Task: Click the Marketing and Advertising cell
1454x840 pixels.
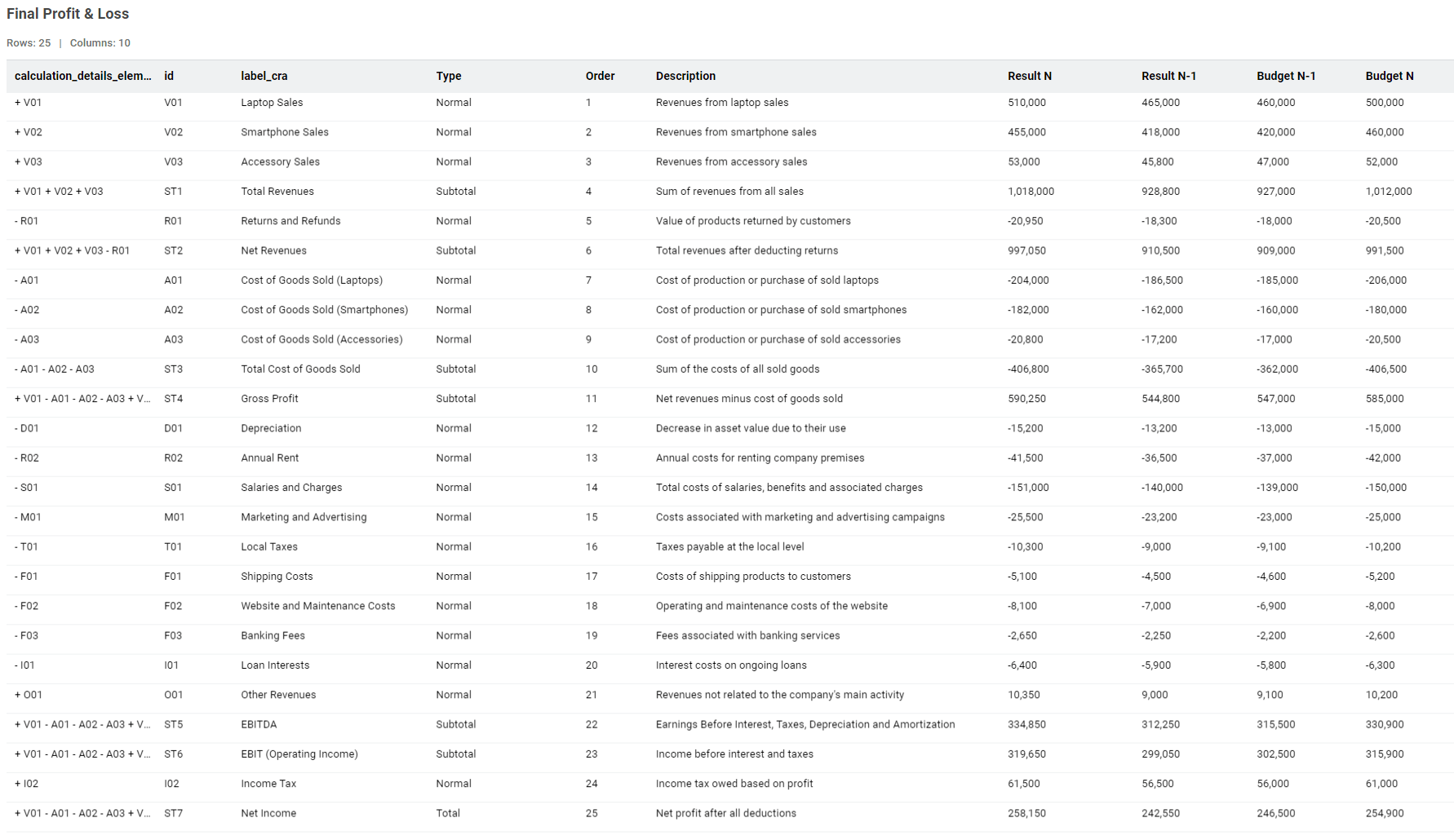Action: [x=304, y=517]
